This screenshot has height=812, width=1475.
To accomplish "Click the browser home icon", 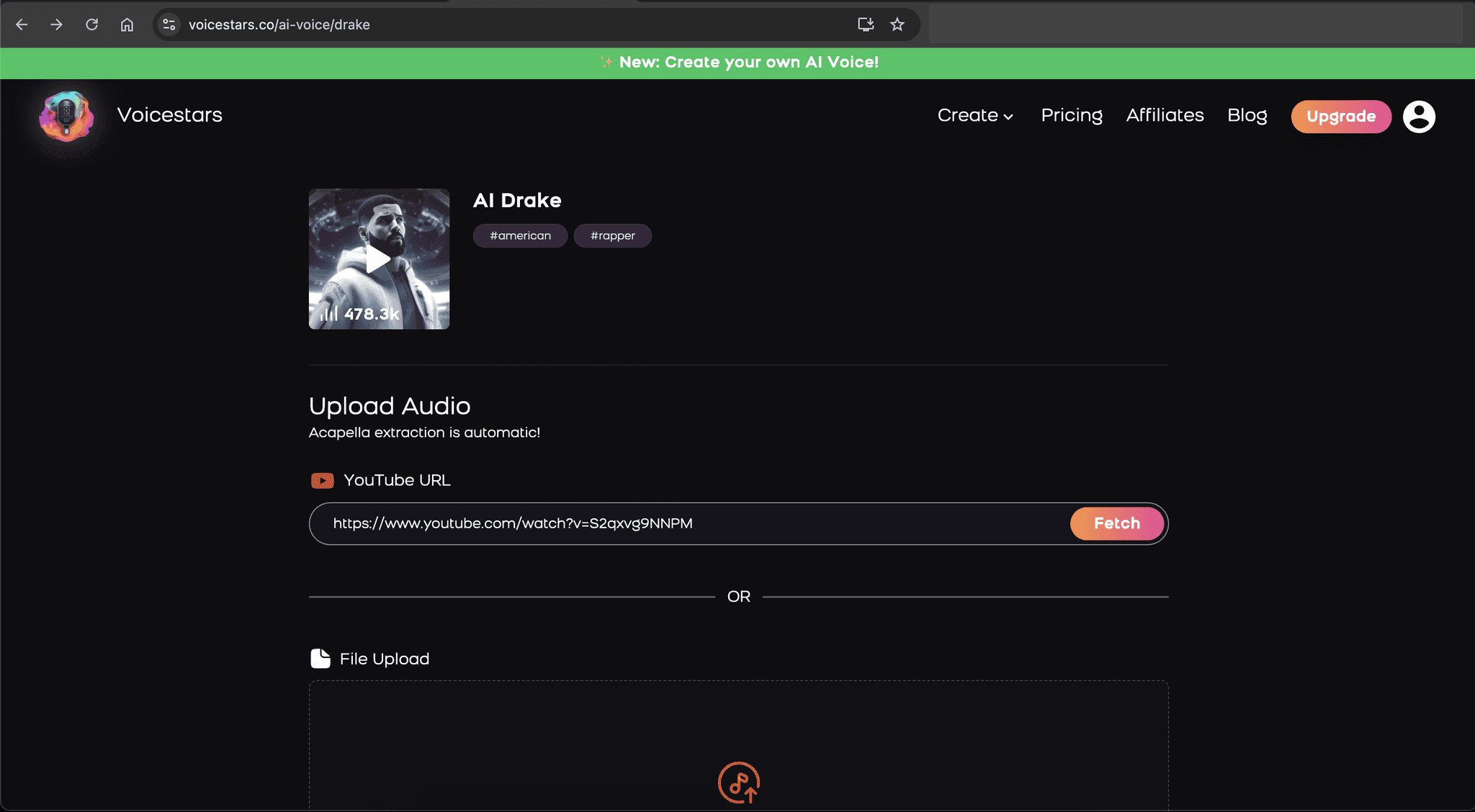I will (127, 24).
